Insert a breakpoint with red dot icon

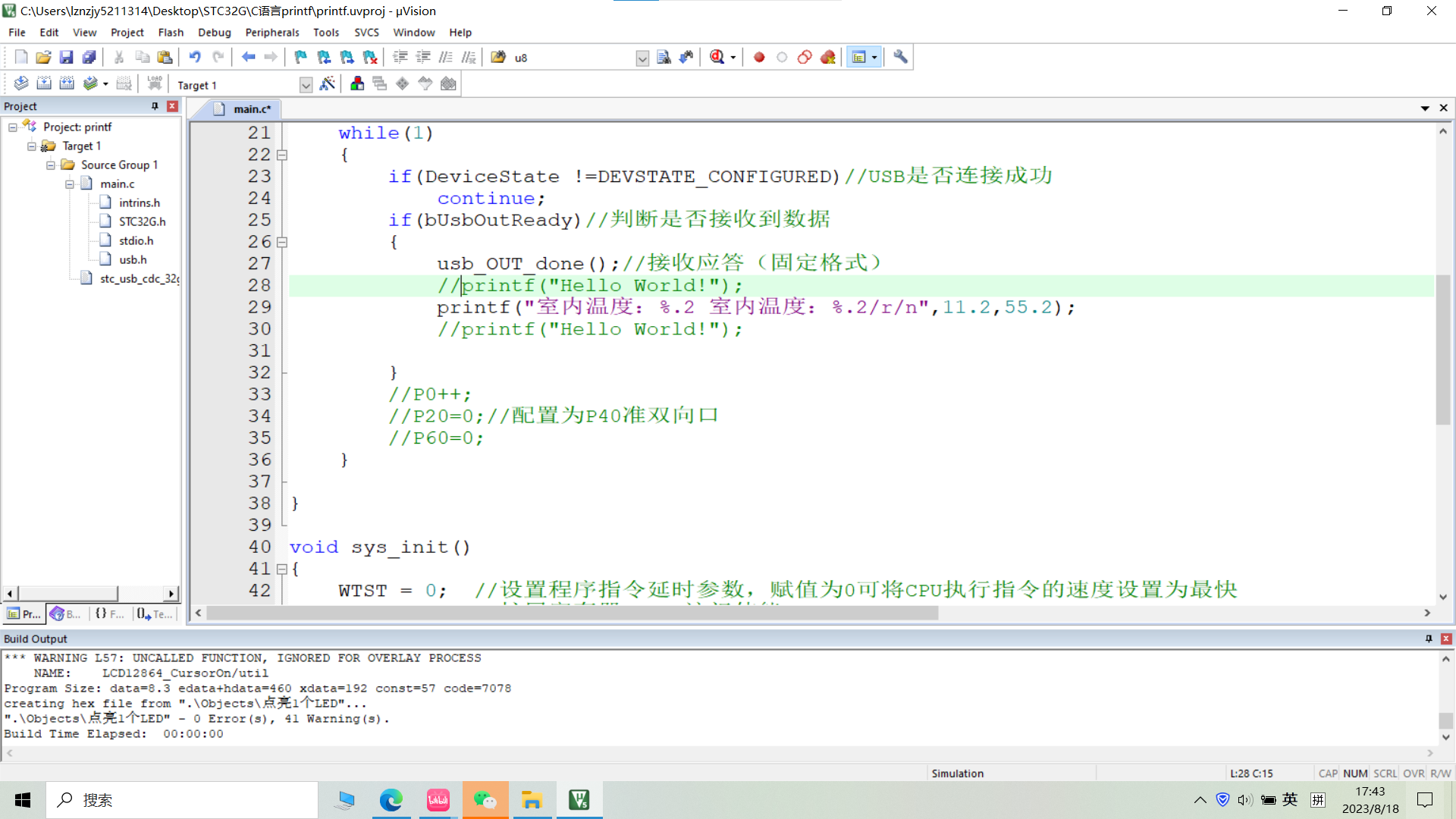coord(759,57)
